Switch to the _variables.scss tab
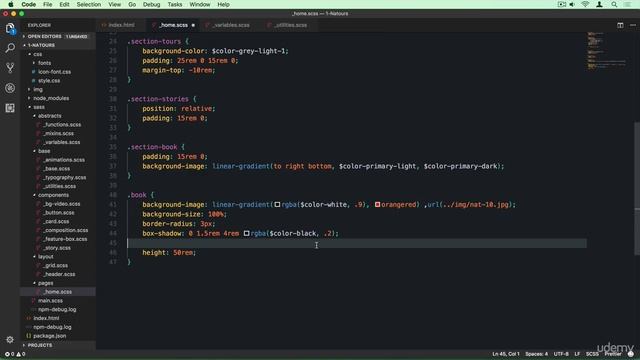Viewport: 640px width, 360px height. (x=231, y=25)
